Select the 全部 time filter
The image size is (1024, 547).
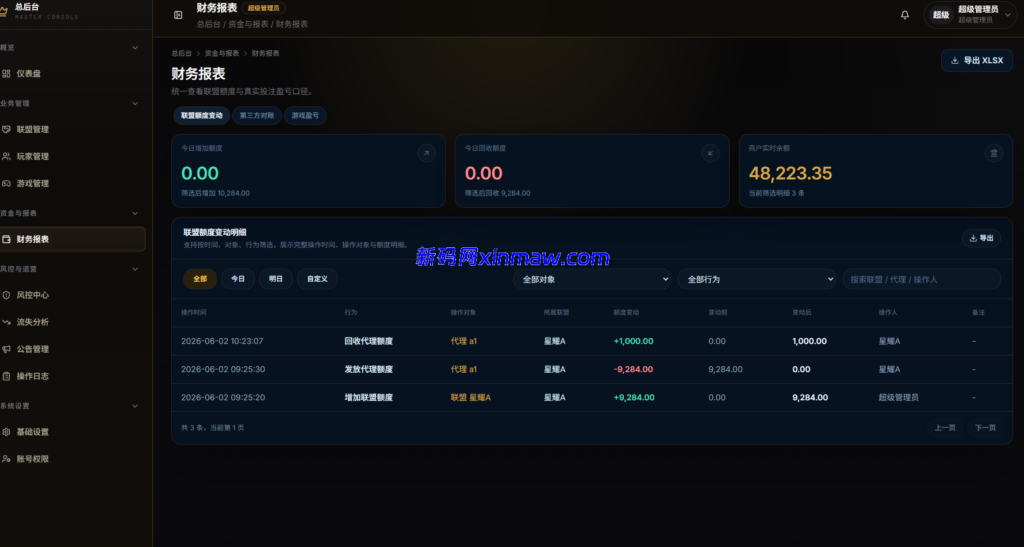(200, 279)
